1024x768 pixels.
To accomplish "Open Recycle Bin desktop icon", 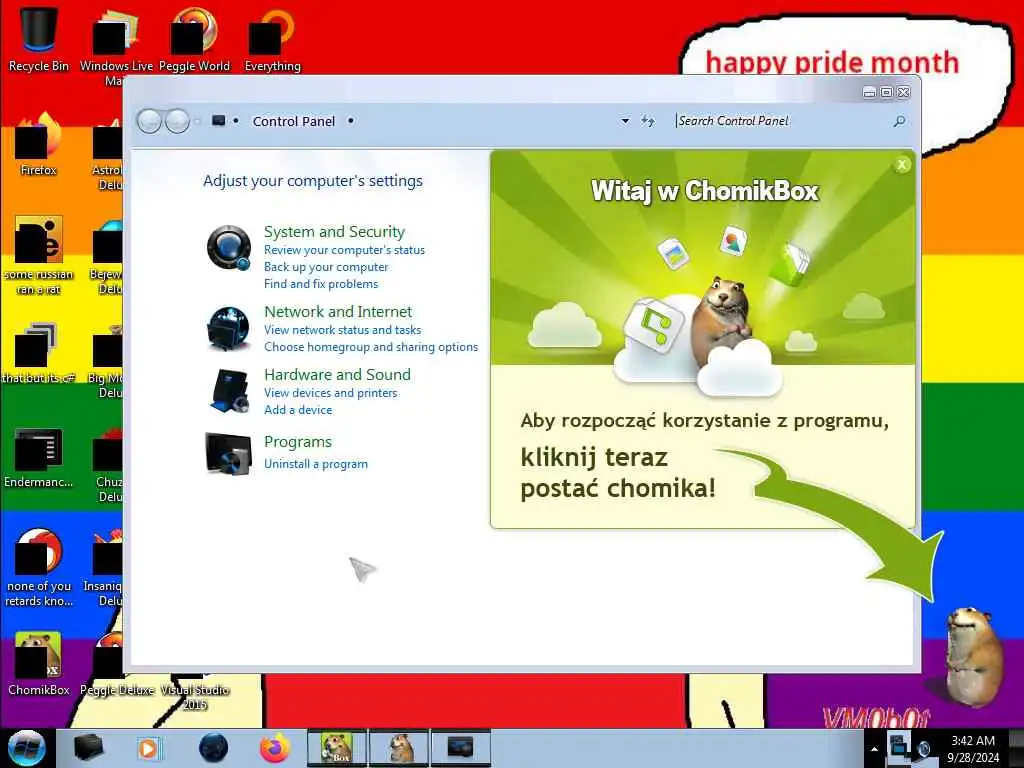I will [39, 38].
